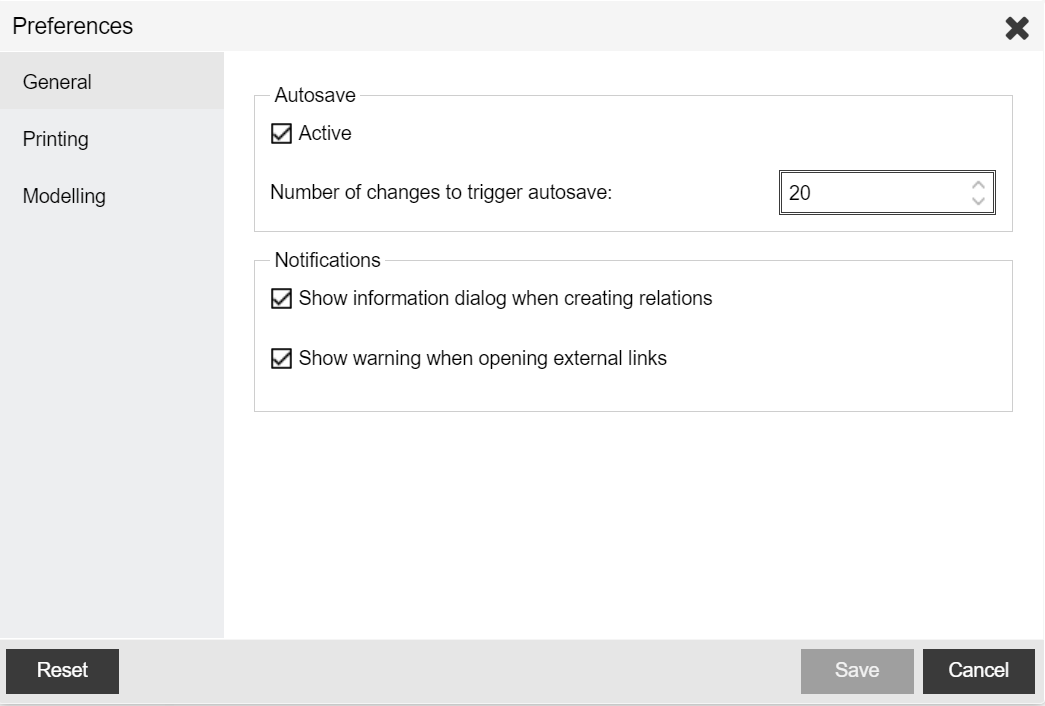Click the Notifications group heading
The height and width of the screenshot is (706, 1045).
pos(327,260)
